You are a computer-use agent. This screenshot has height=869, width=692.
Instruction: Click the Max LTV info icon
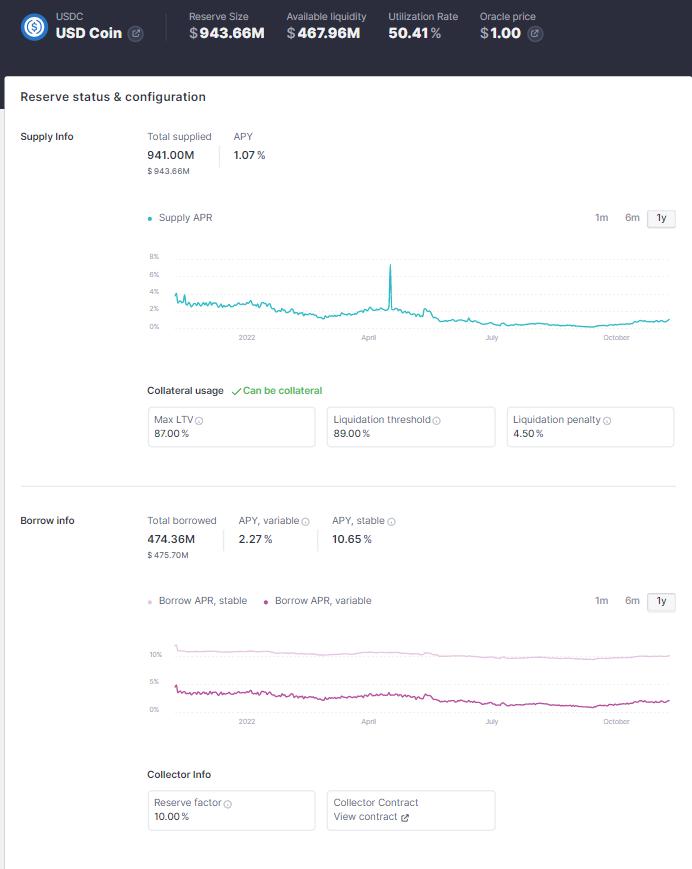point(199,421)
